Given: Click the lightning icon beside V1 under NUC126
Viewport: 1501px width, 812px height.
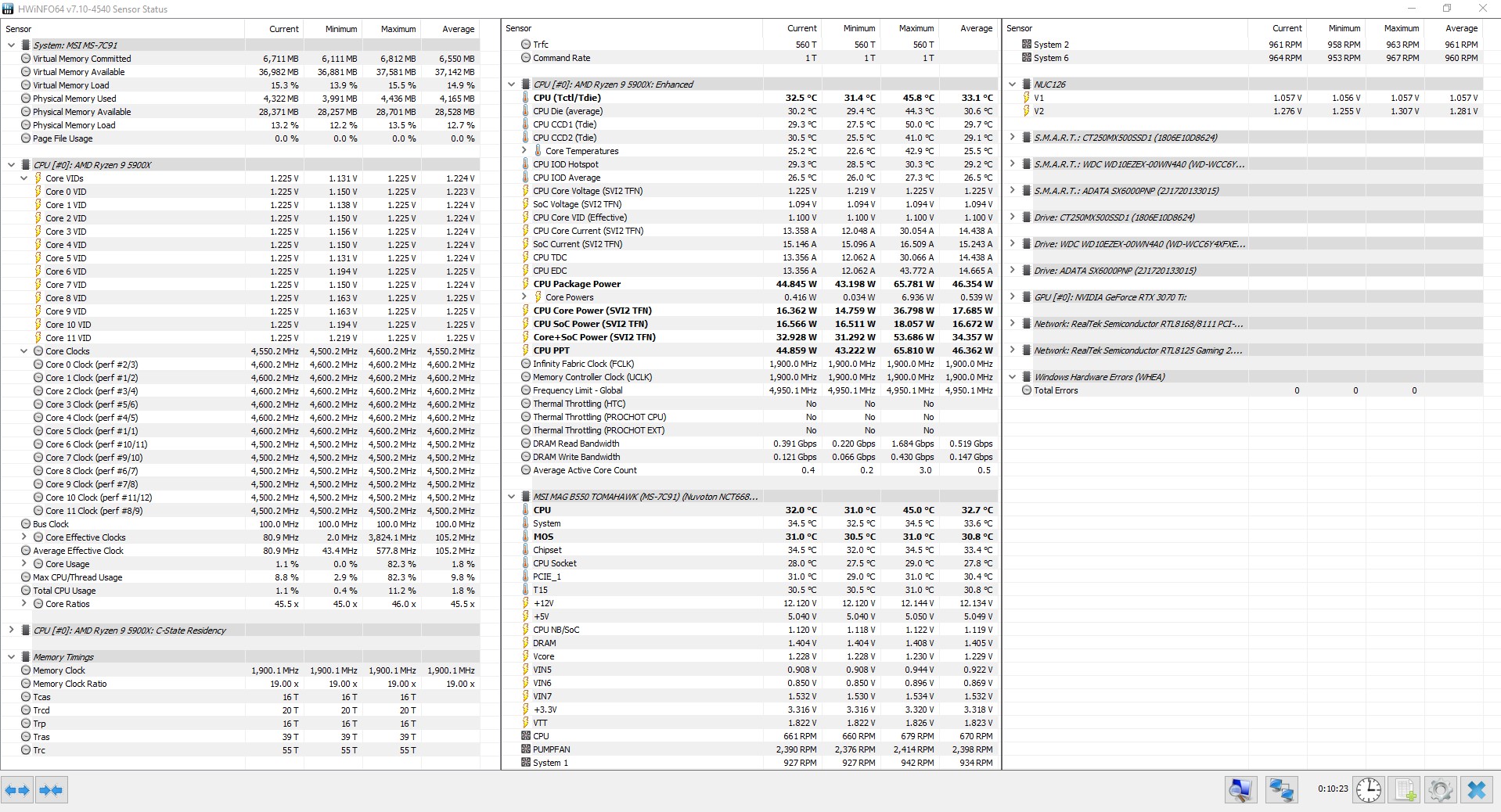Looking at the screenshot, I should tap(1026, 98).
